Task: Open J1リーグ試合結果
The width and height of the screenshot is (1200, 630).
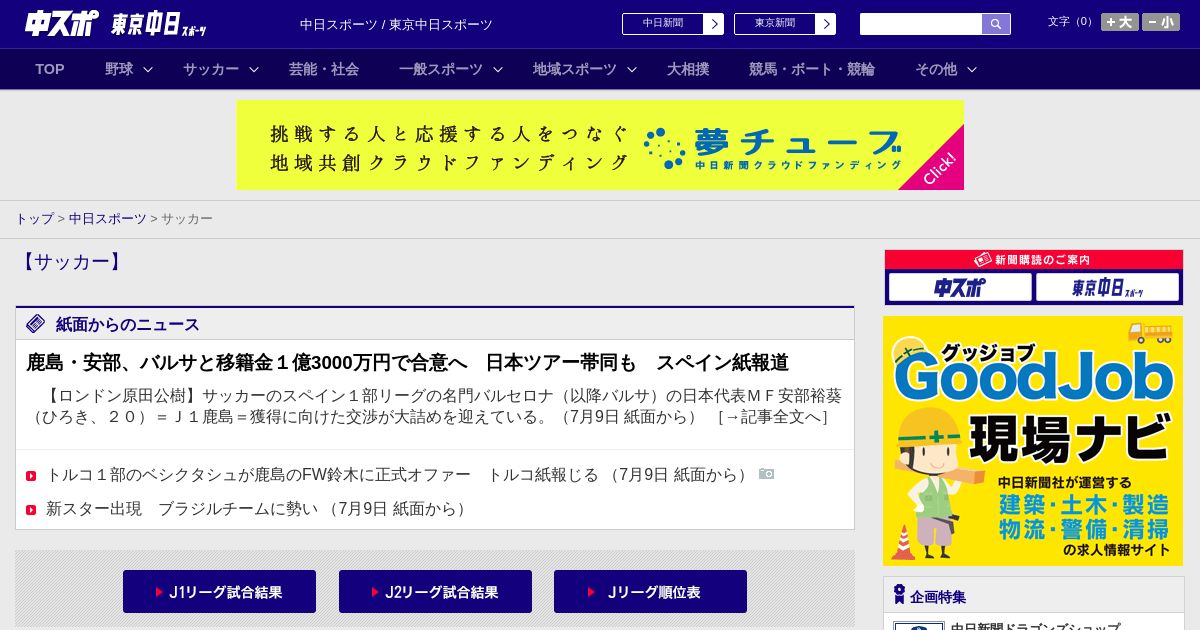Action: pos(219,592)
